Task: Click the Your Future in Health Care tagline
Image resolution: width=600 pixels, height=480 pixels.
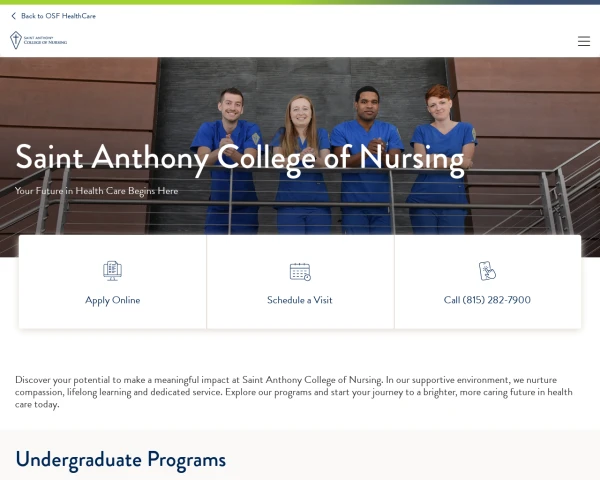Action: [96, 191]
